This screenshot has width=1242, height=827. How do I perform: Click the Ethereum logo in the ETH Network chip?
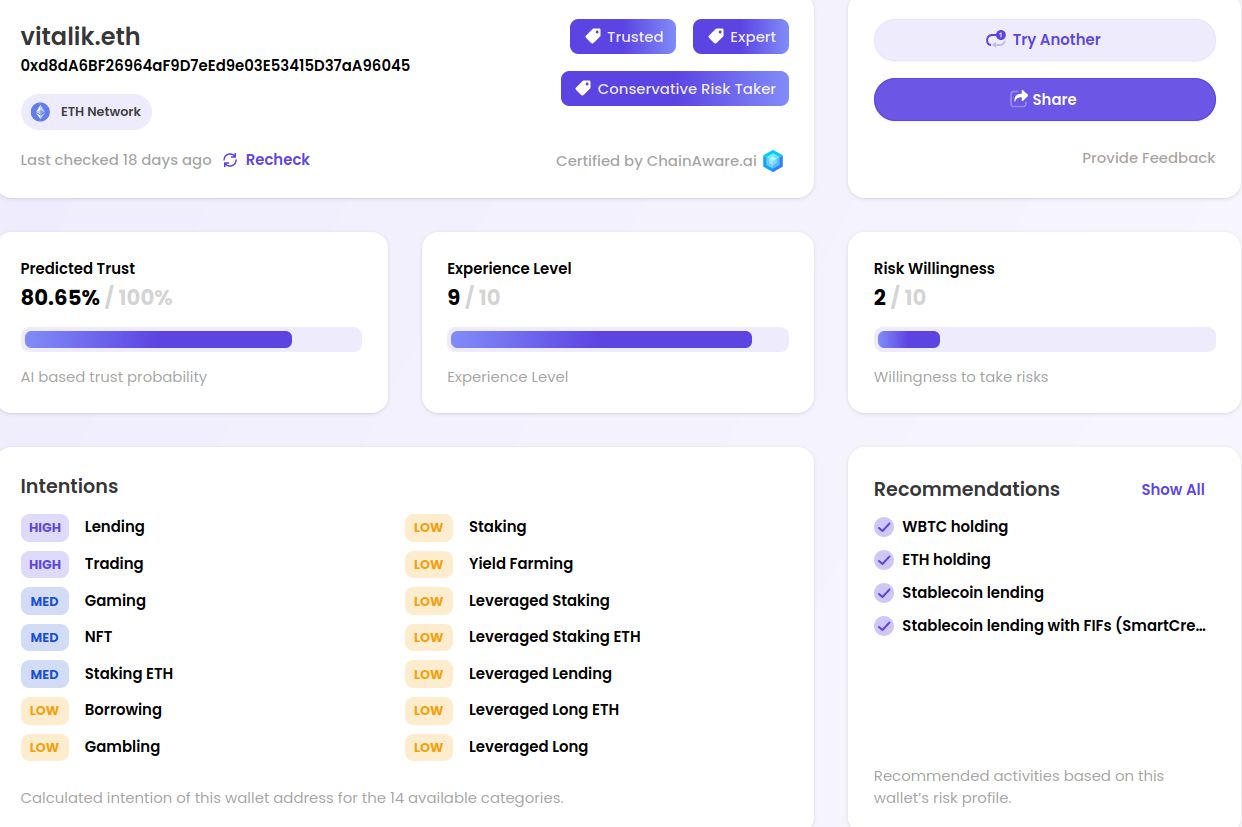point(41,112)
